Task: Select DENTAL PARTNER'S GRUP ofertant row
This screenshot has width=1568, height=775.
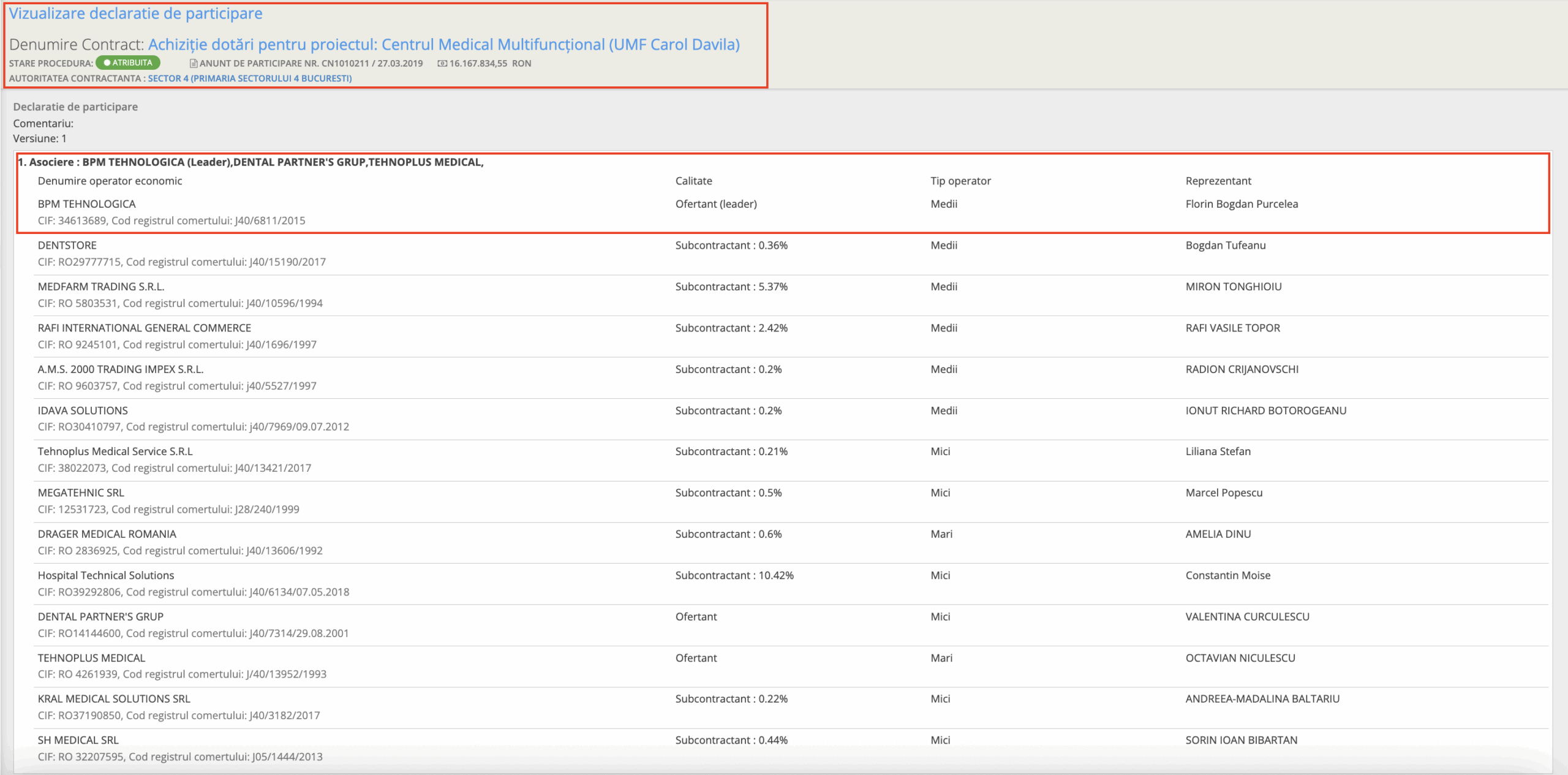Action: [x=100, y=617]
